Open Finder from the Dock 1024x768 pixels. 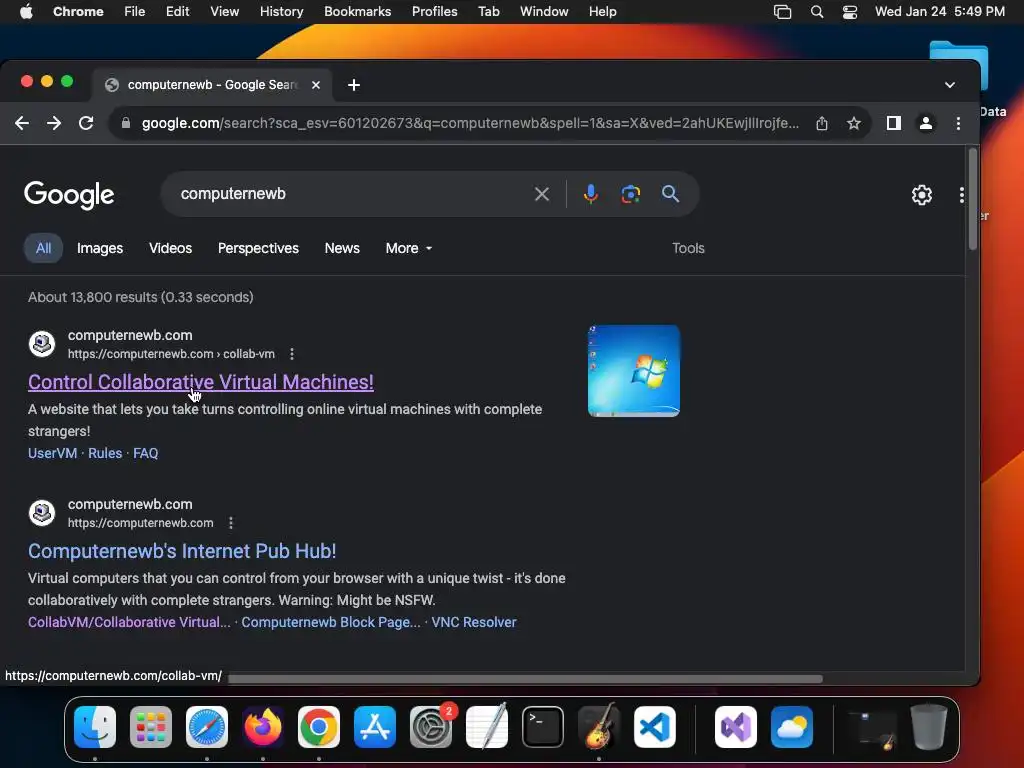(x=95, y=727)
